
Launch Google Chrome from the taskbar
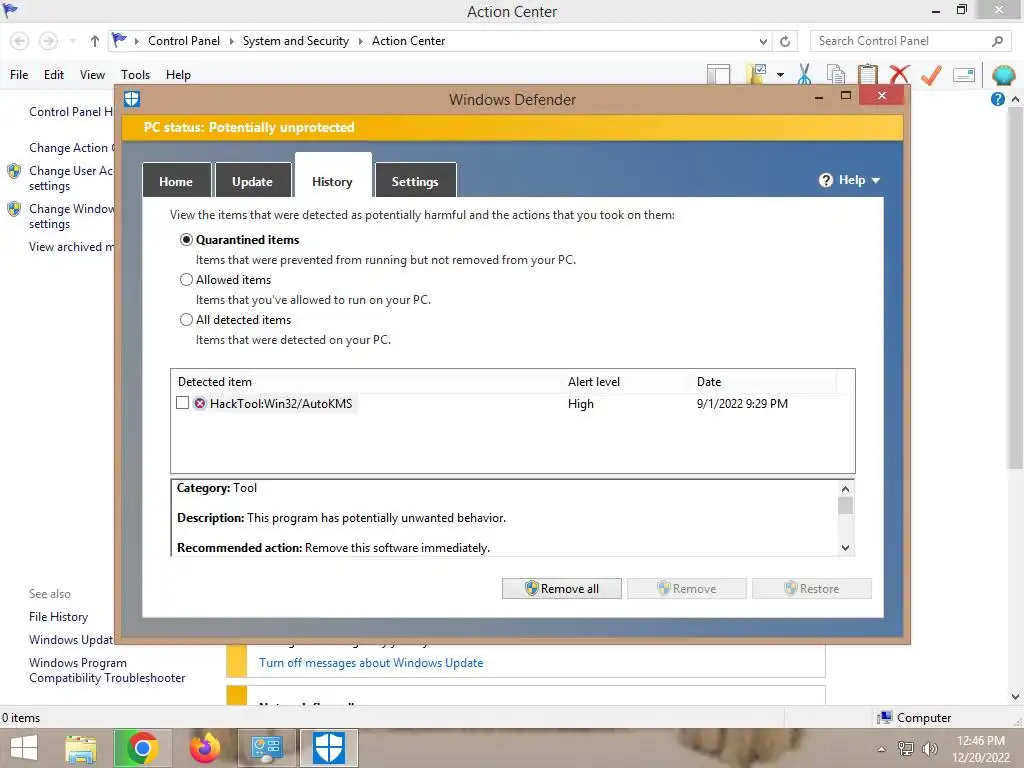point(142,748)
